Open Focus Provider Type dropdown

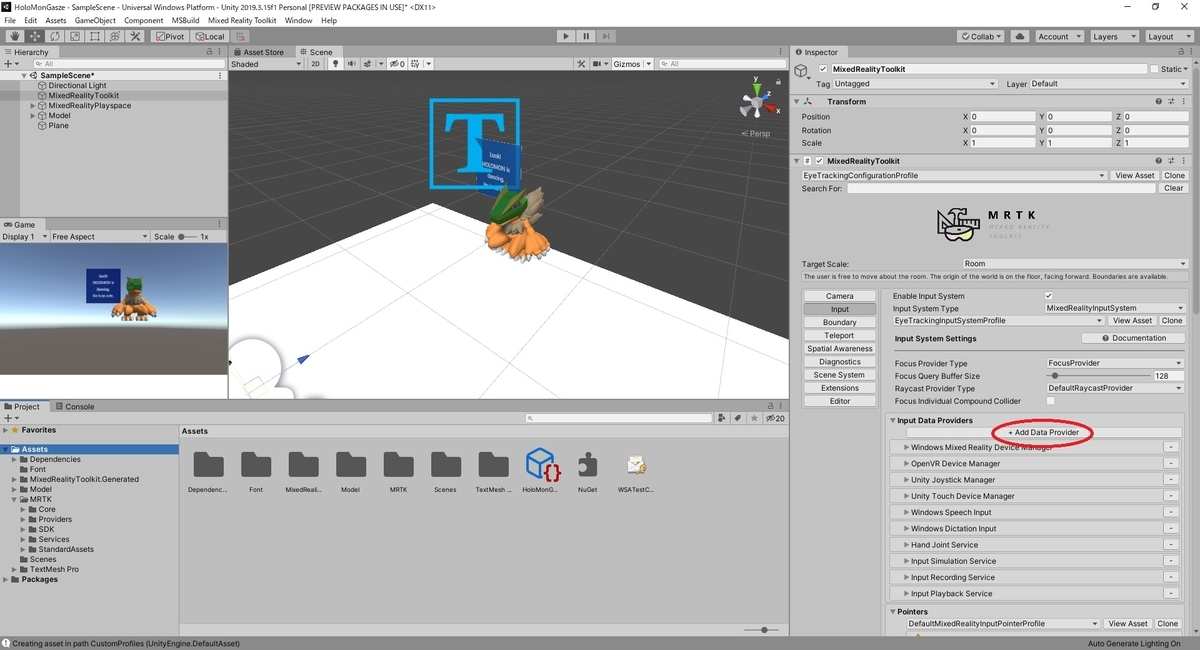[1114, 363]
